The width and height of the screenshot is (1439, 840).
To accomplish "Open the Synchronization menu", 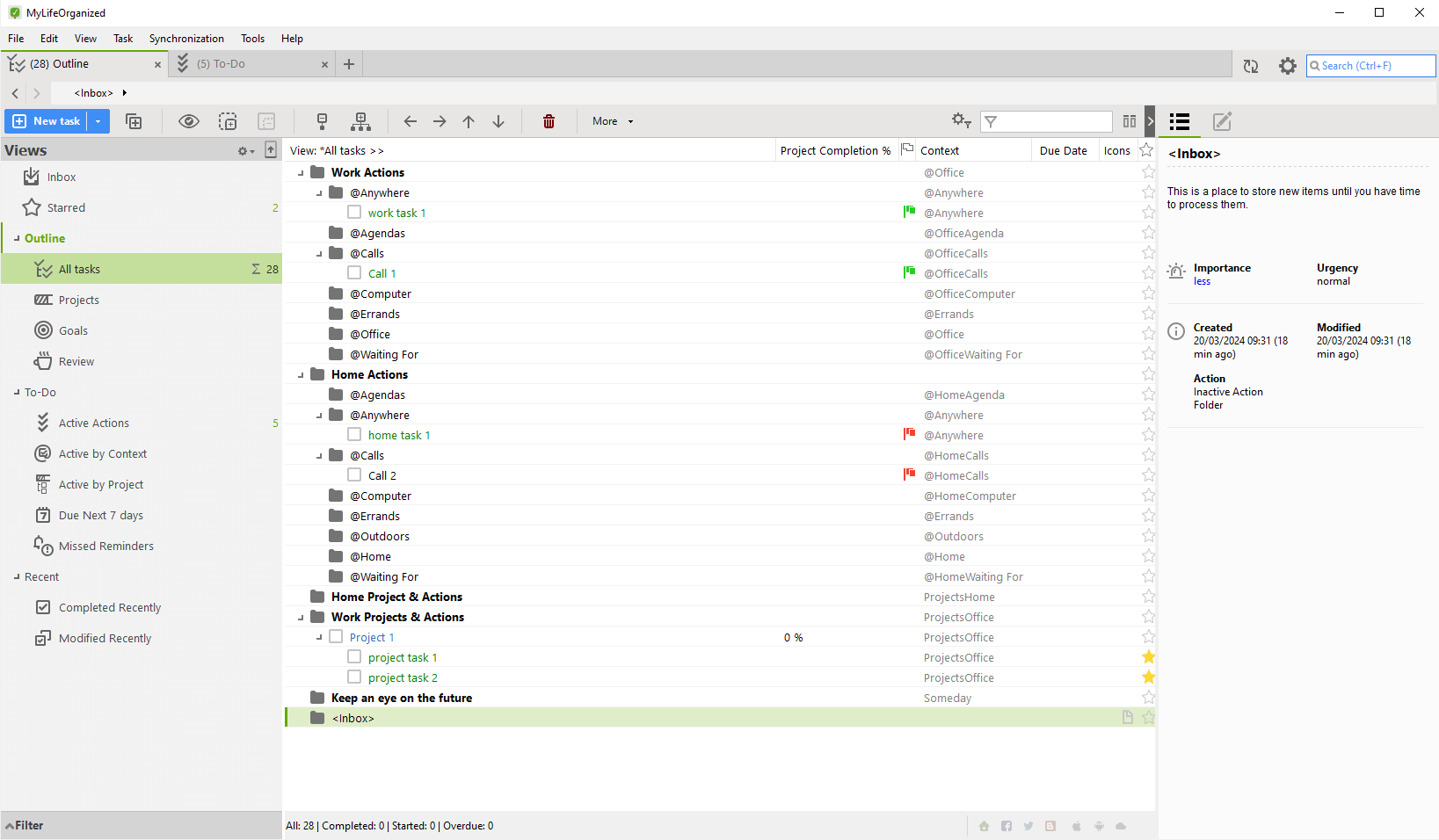I will pos(186,38).
